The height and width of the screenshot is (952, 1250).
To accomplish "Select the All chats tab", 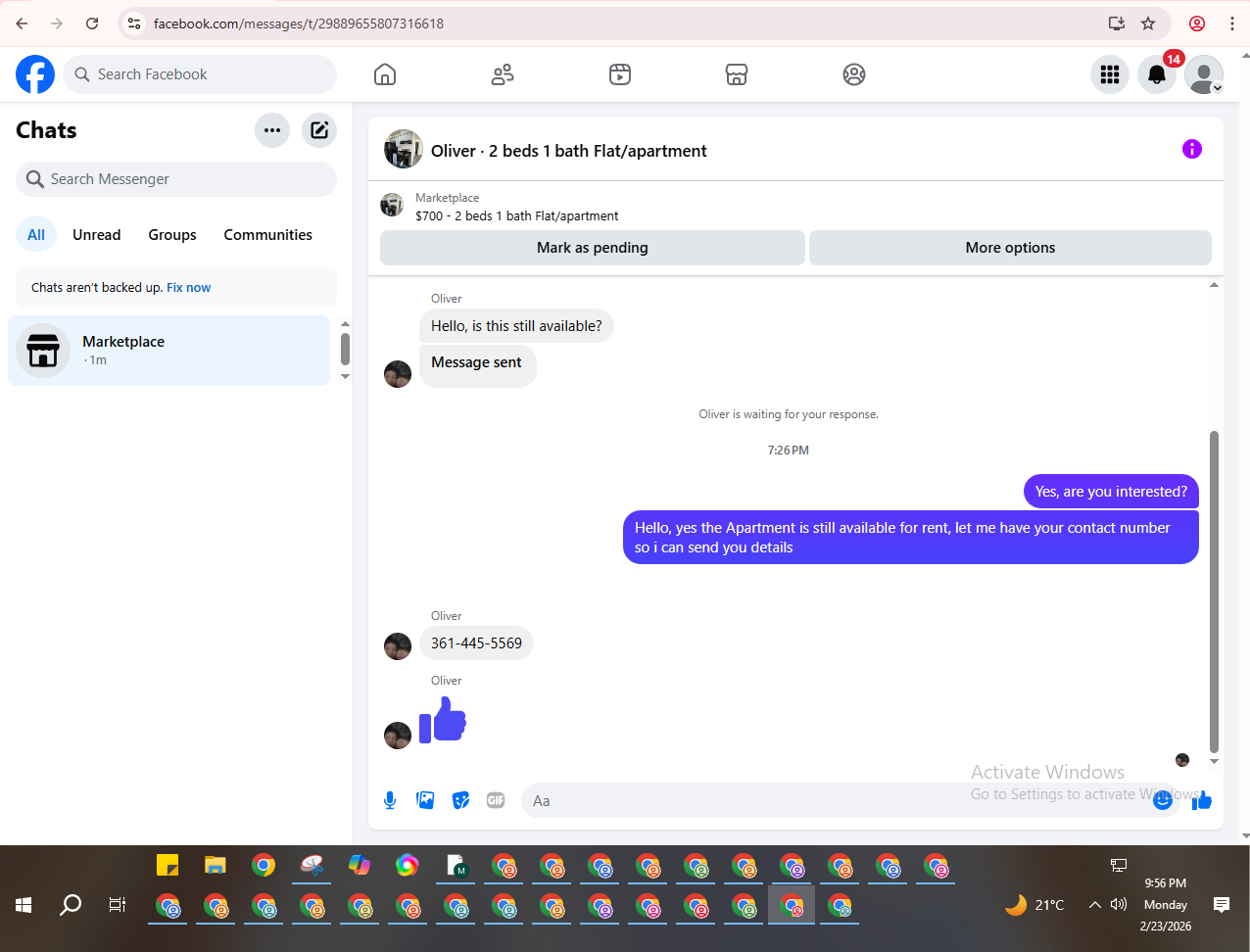I will (36, 235).
